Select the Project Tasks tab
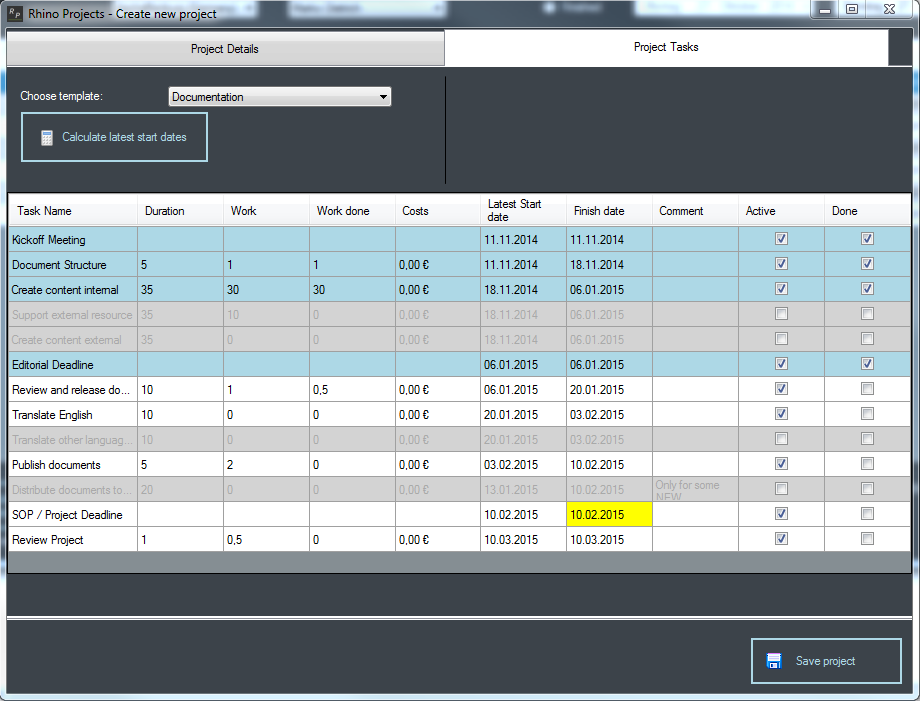Viewport: 920px width, 701px height. (x=666, y=48)
